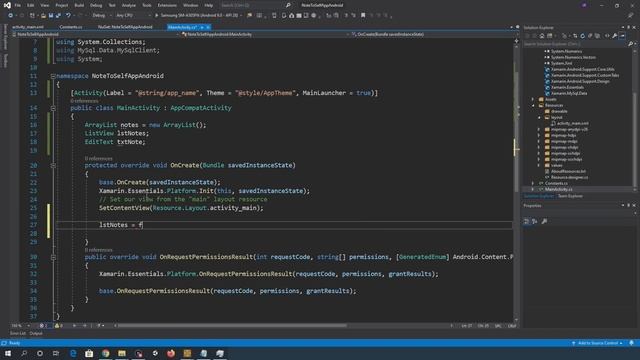
Task: Click the Refresh icon in Solution Explorer
Action: (582, 36)
